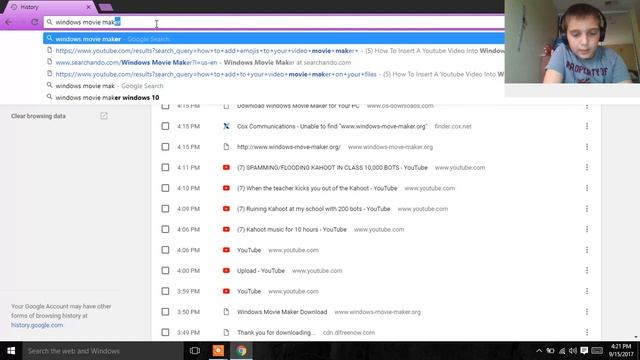Check the box for Upload - YouTube entry
The width and height of the screenshot is (640, 360).
(165, 270)
